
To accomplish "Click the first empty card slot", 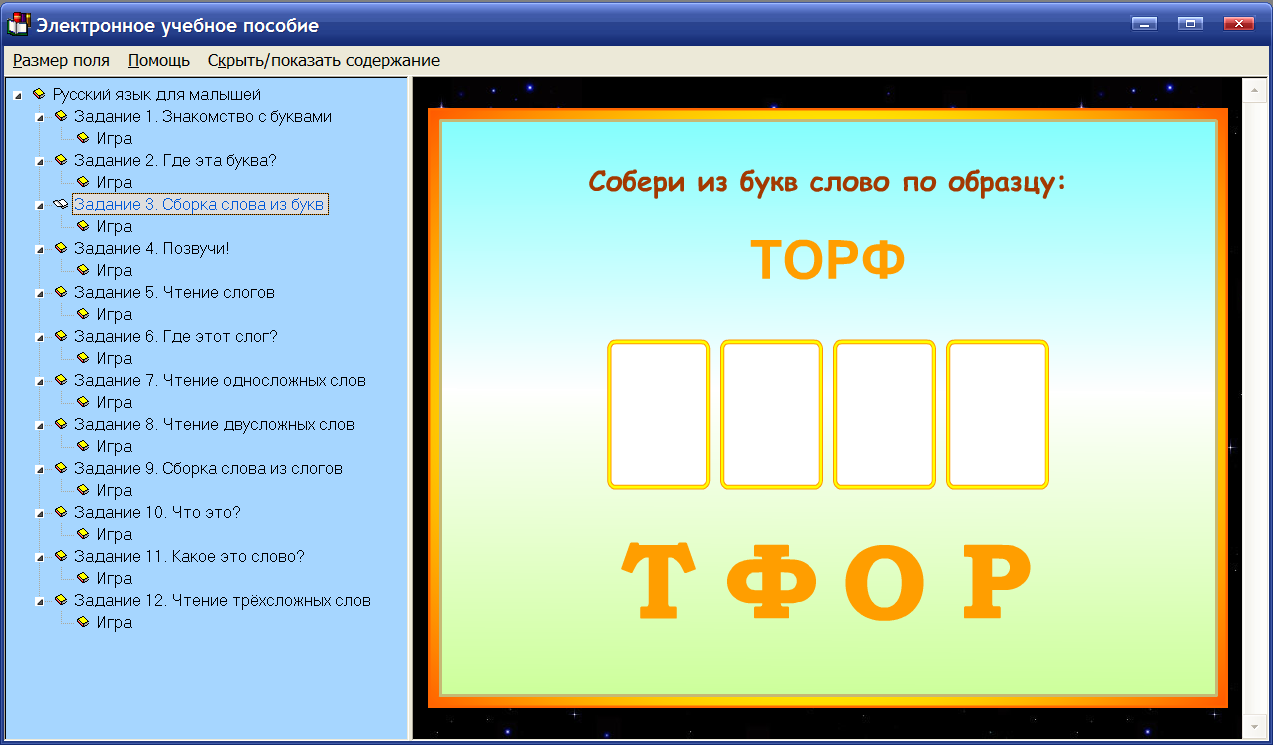I will tap(658, 414).
